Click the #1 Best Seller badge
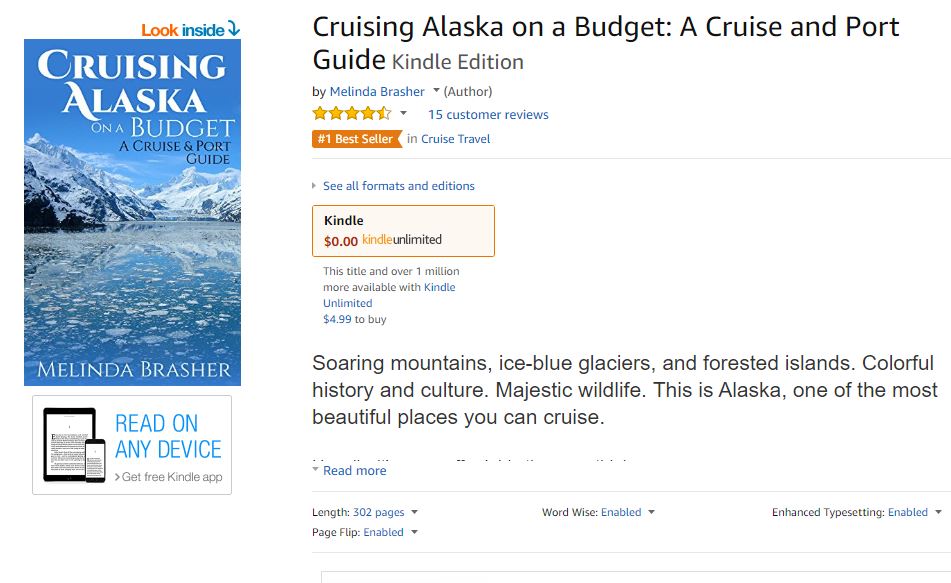The image size is (951, 583). (x=355, y=139)
